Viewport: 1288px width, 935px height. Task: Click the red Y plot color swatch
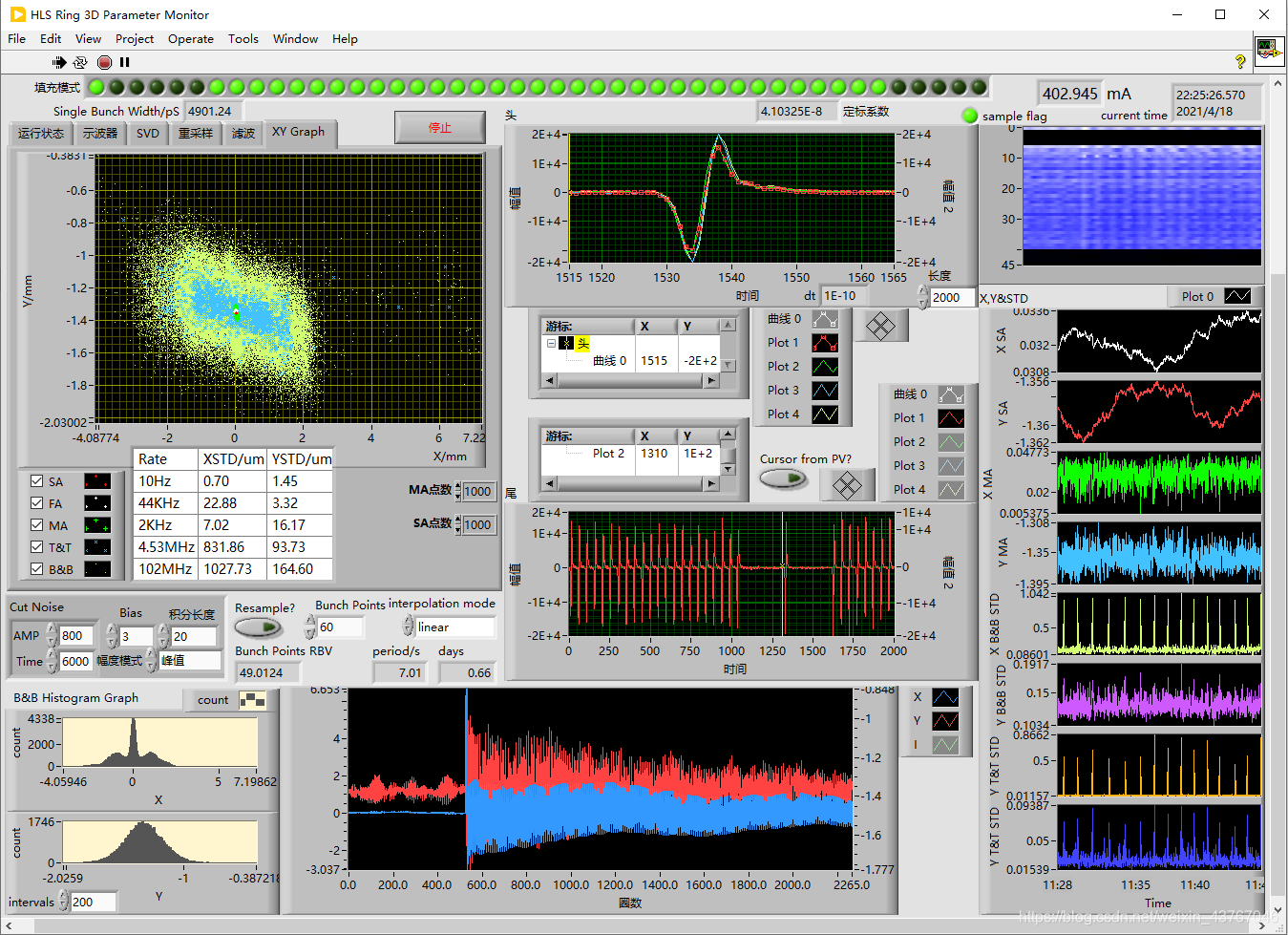pos(944,721)
